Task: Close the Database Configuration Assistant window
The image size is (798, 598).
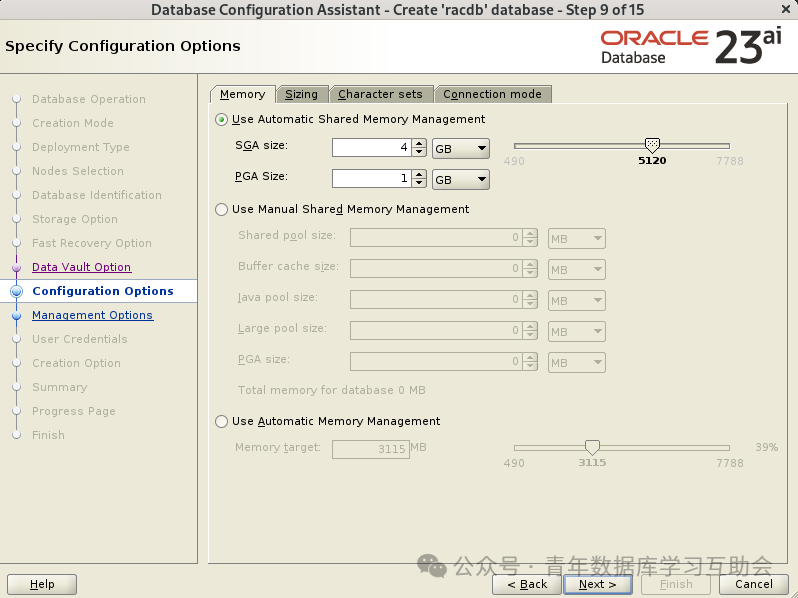Action: (x=786, y=9)
